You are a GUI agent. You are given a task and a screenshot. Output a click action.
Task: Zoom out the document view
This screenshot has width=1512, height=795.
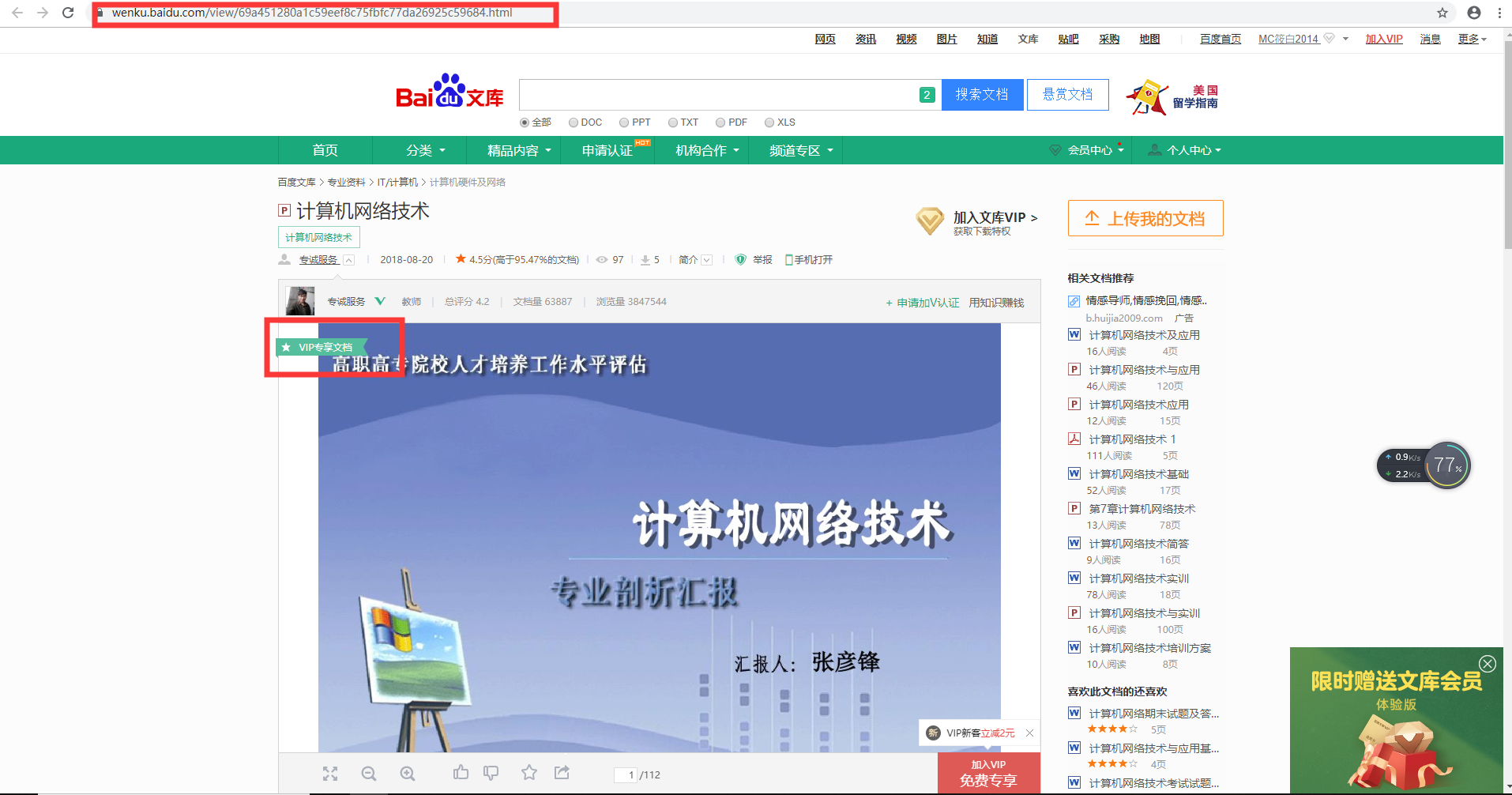tap(369, 774)
